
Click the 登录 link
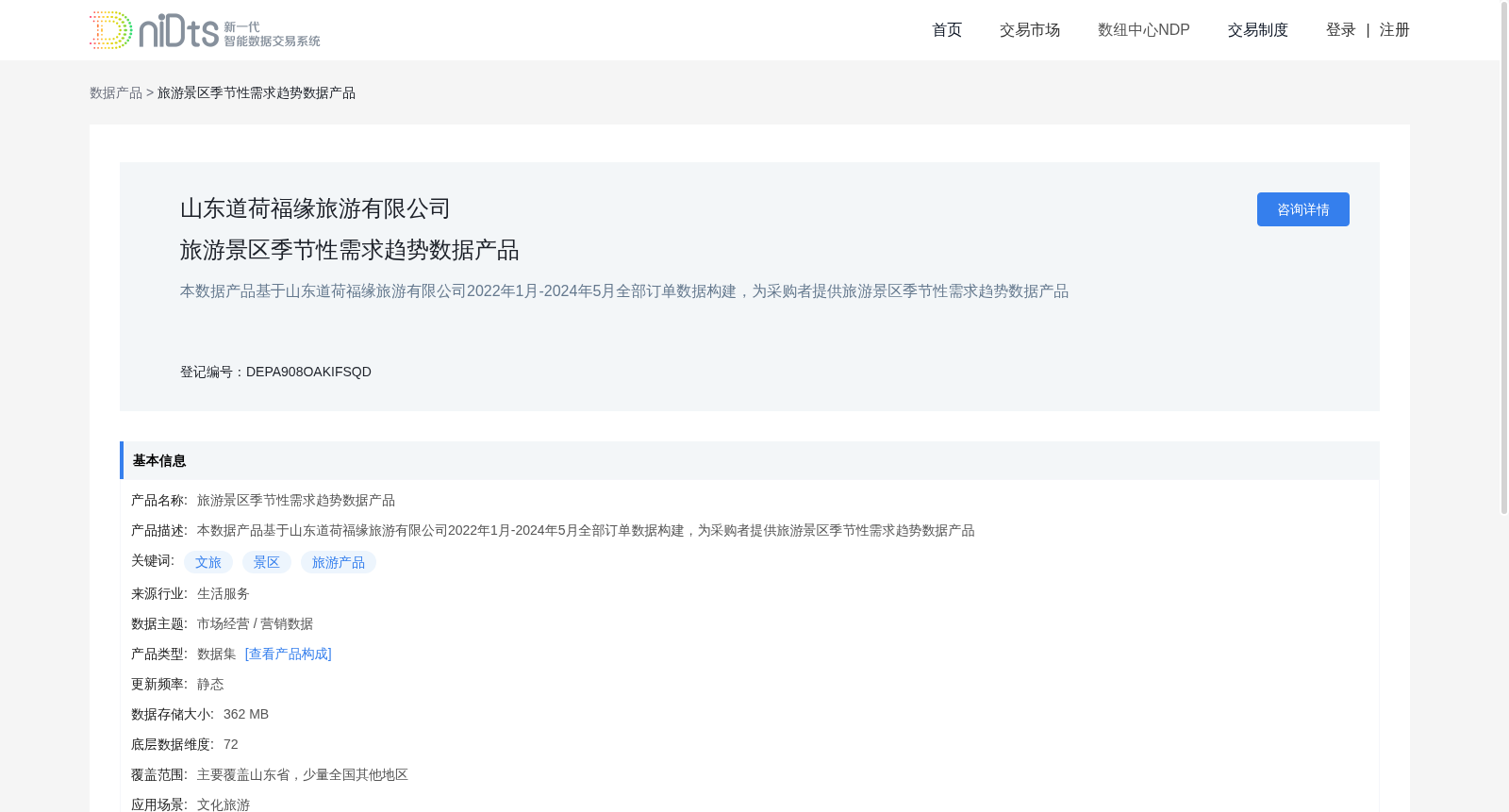1341,30
